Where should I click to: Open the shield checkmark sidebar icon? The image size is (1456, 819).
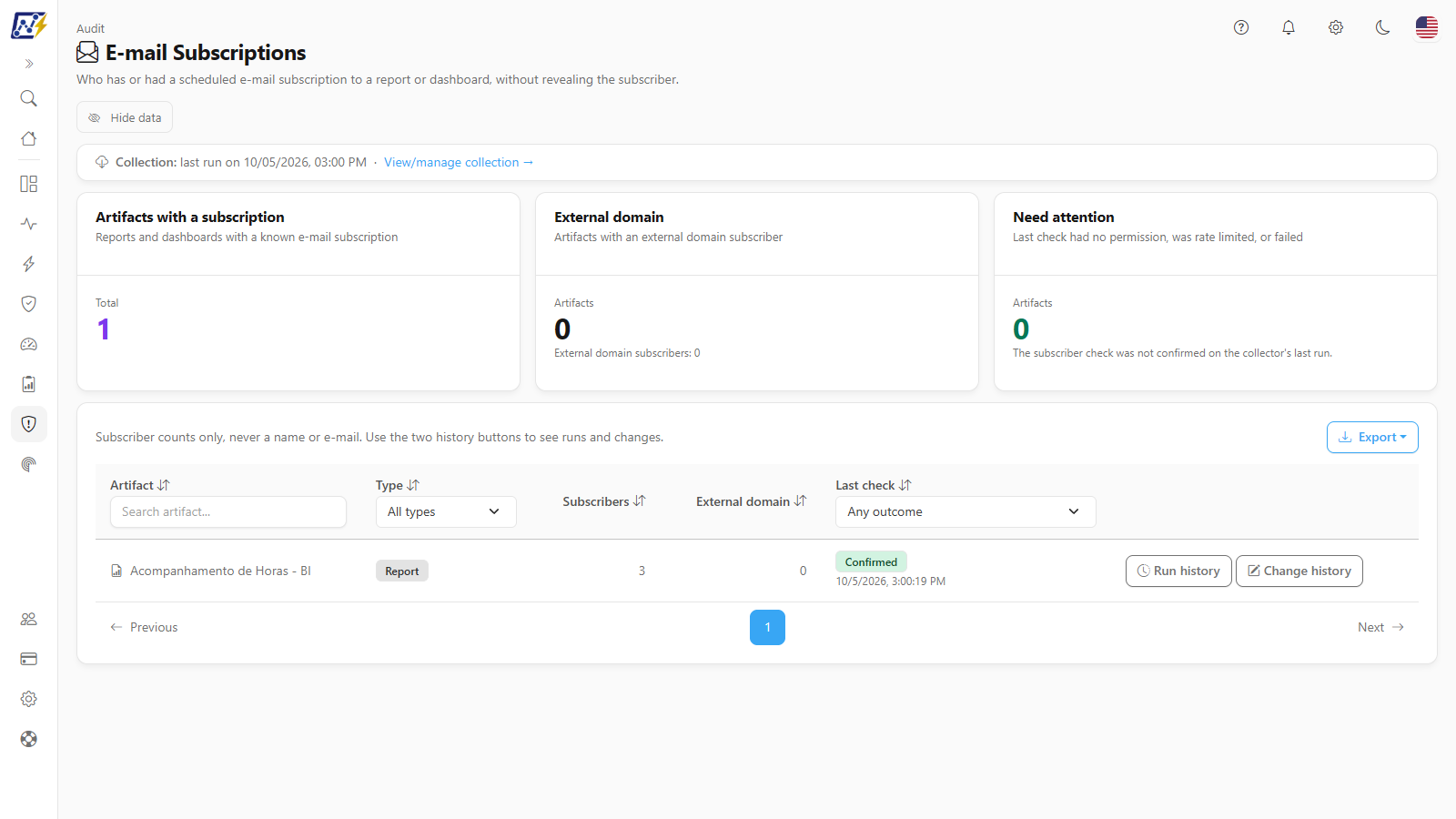coord(29,304)
